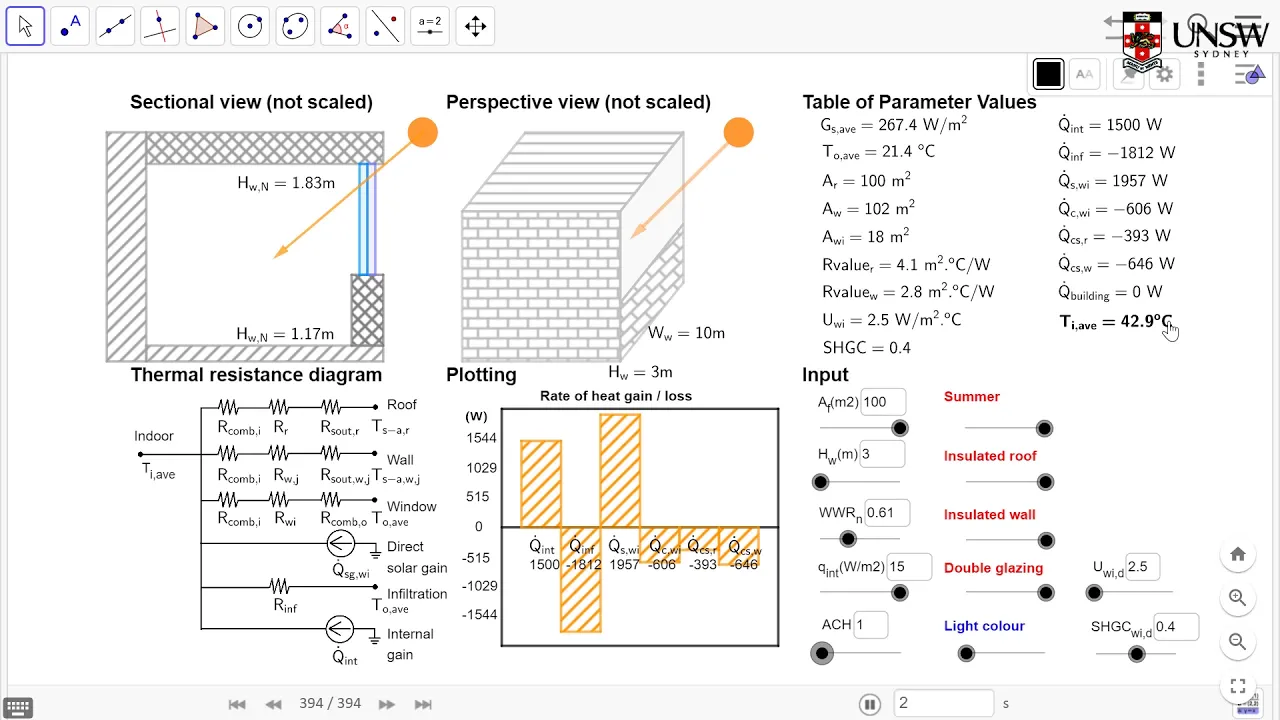Click the Q_inf = −1812 W table value
The width and height of the screenshot is (1280, 720).
coord(1116,153)
